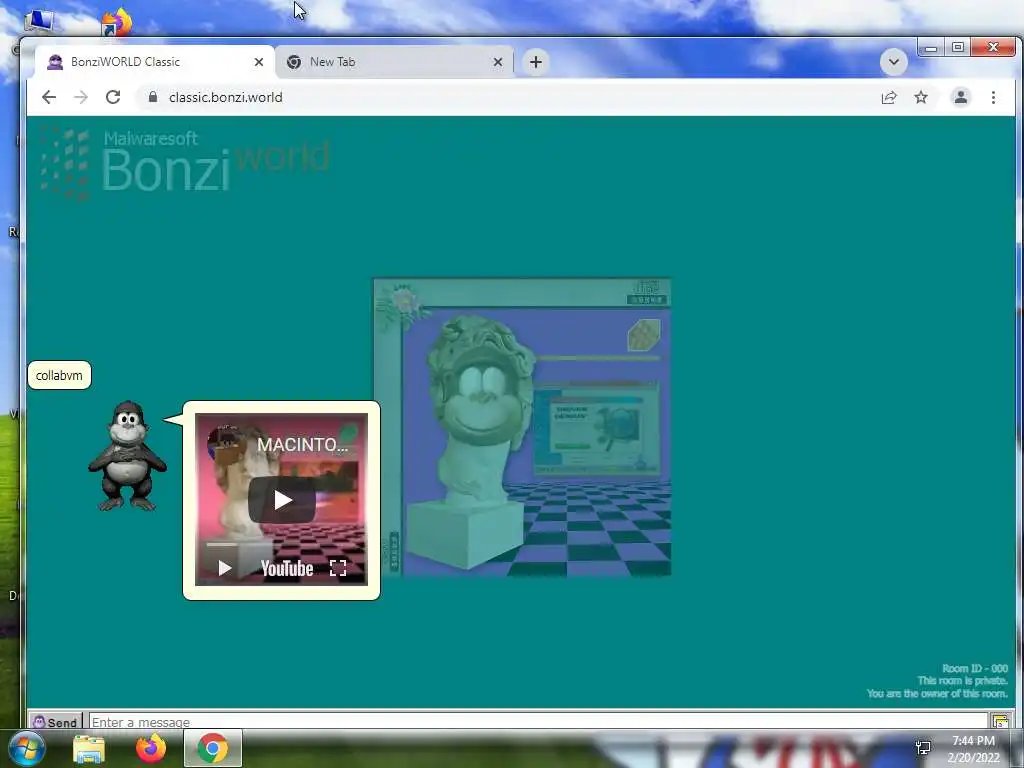1024x768 pixels.
Task: Minimize the Chrome window
Action: click(931, 47)
